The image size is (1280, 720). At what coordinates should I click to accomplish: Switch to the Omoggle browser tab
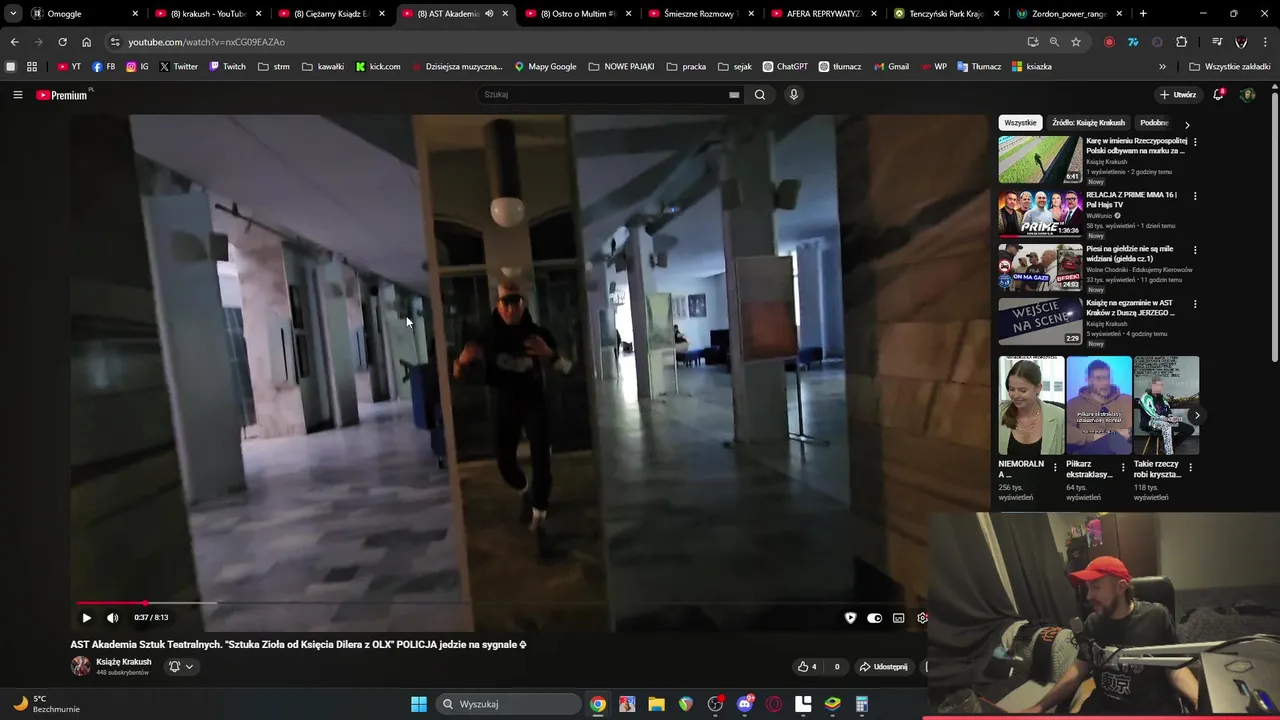tap(83, 14)
